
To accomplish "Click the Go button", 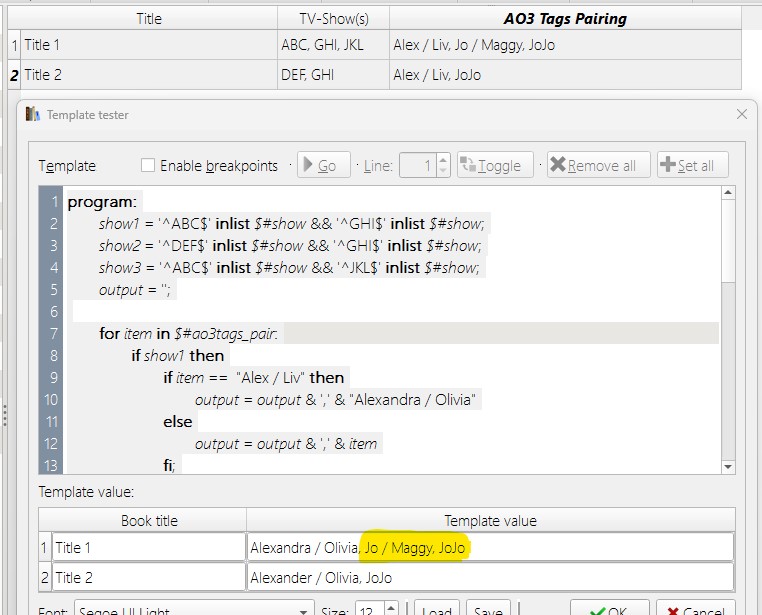I will coord(324,165).
